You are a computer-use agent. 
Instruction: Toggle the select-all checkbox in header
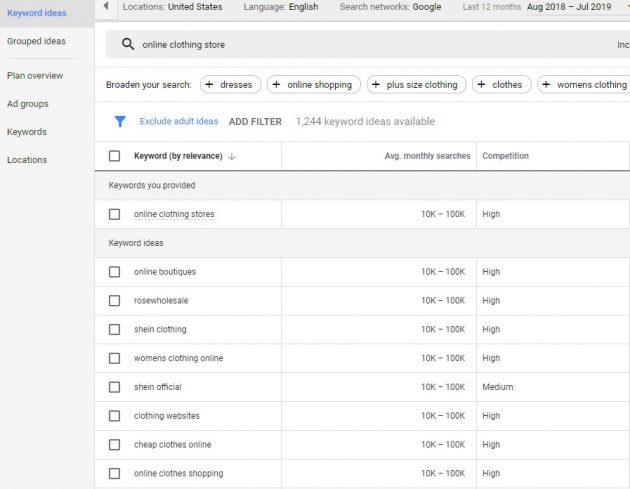coord(115,156)
